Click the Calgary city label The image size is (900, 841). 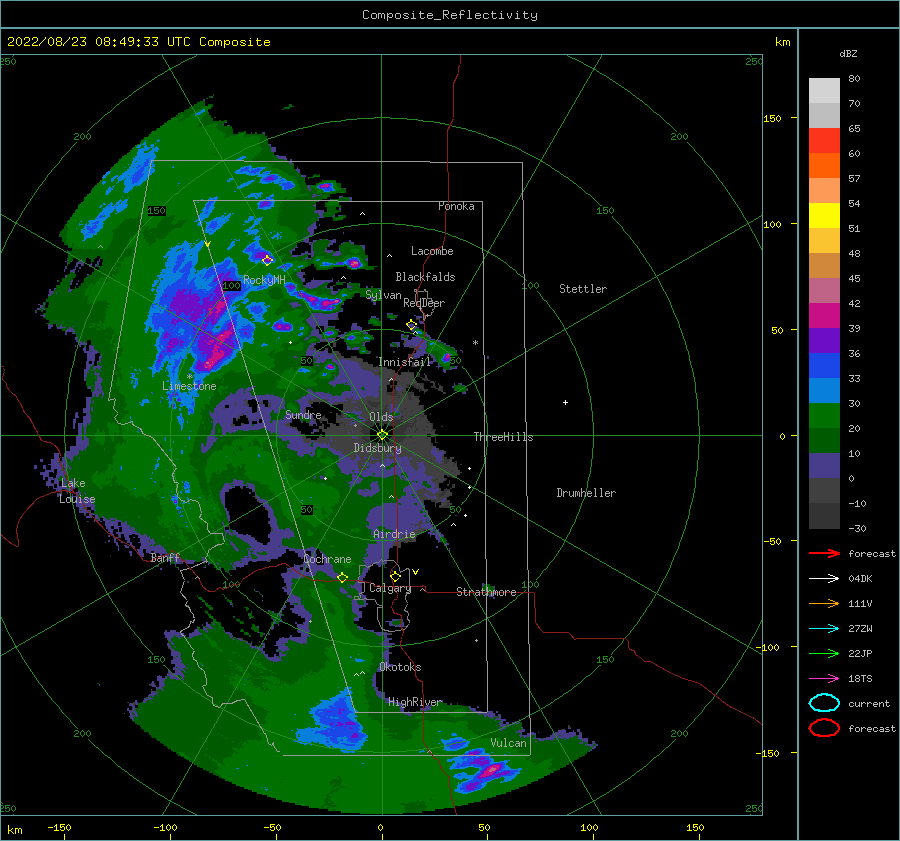tap(390, 588)
